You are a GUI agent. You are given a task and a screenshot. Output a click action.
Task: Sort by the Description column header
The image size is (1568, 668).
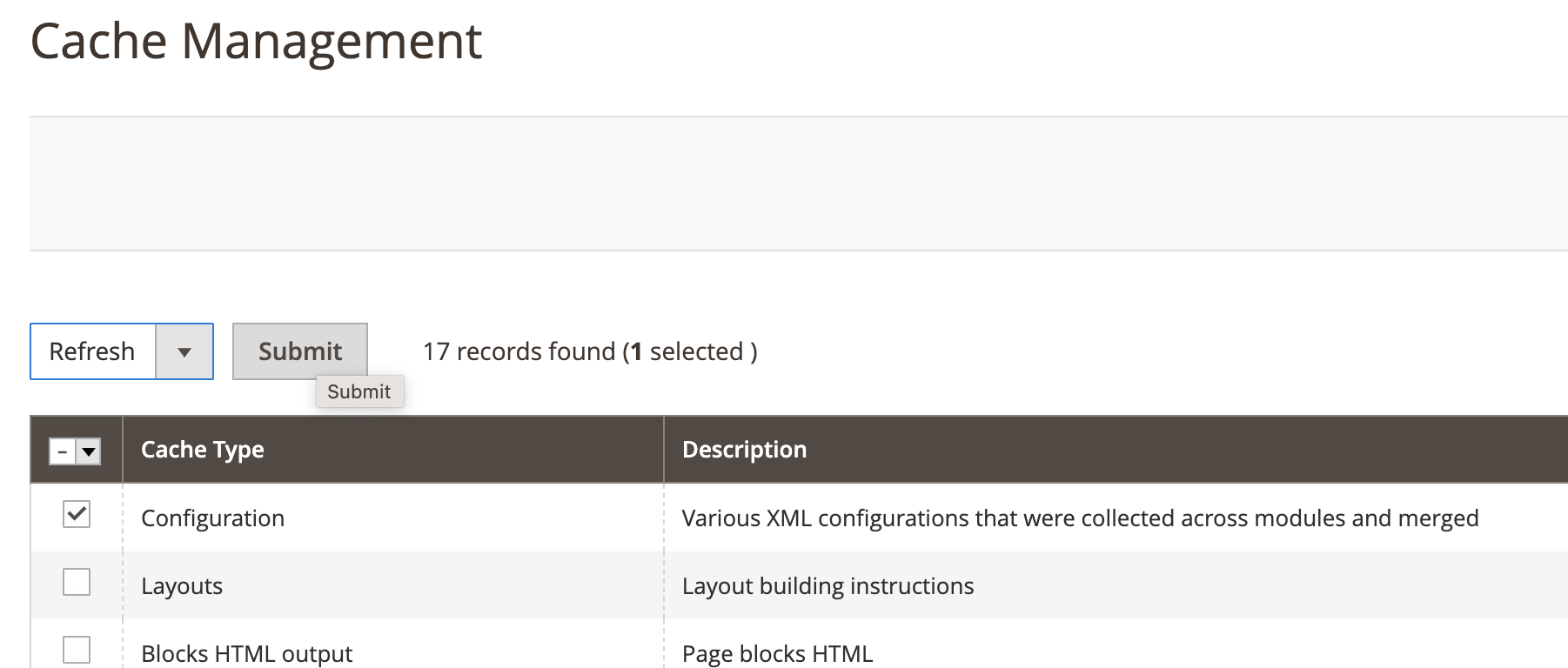click(x=744, y=450)
